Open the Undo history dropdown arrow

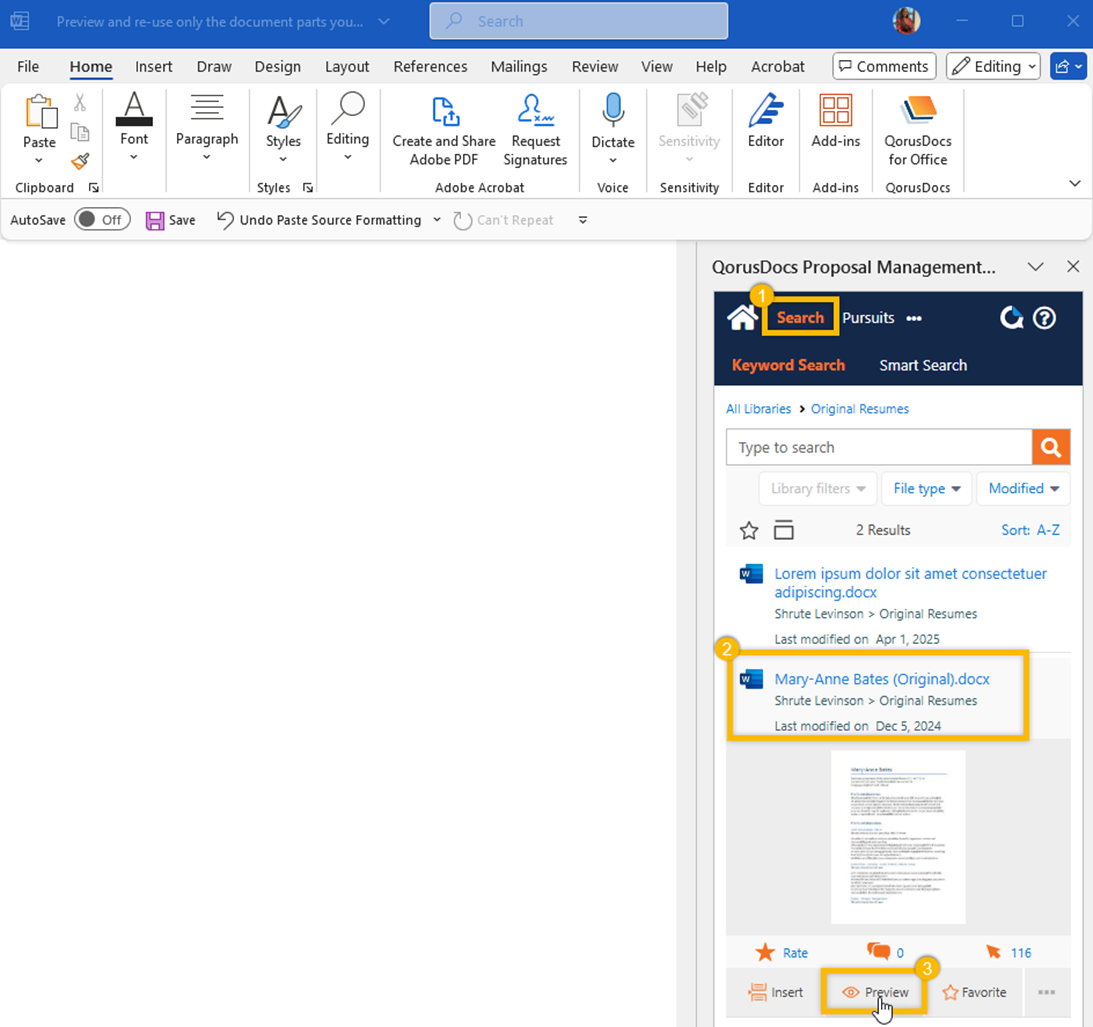437,220
